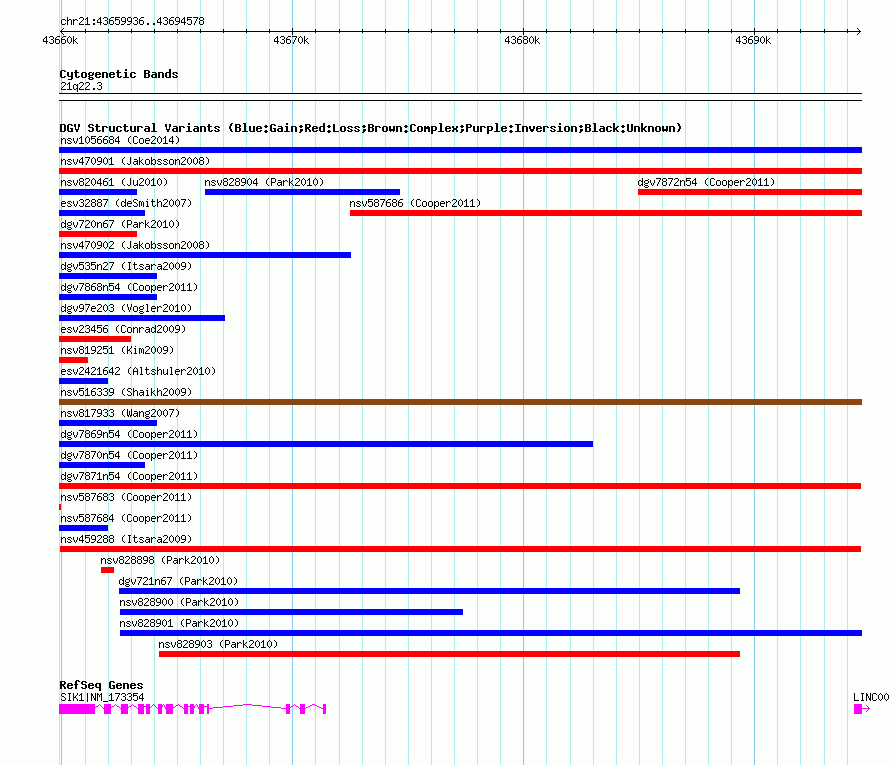The height and width of the screenshot is (765, 890).
Task: Click the 43670k ruler tick label
Action: pyautogui.click(x=291, y=40)
